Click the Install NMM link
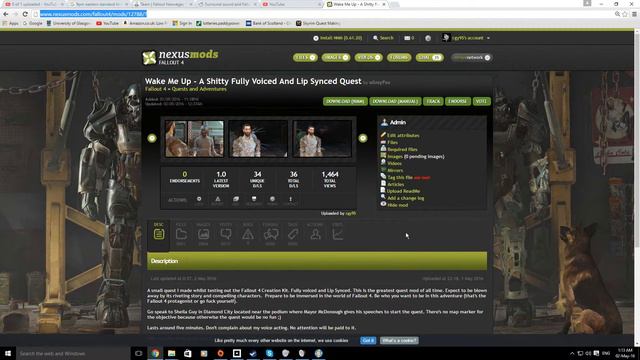Screen dimensions: 640x360 tap(338, 38)
